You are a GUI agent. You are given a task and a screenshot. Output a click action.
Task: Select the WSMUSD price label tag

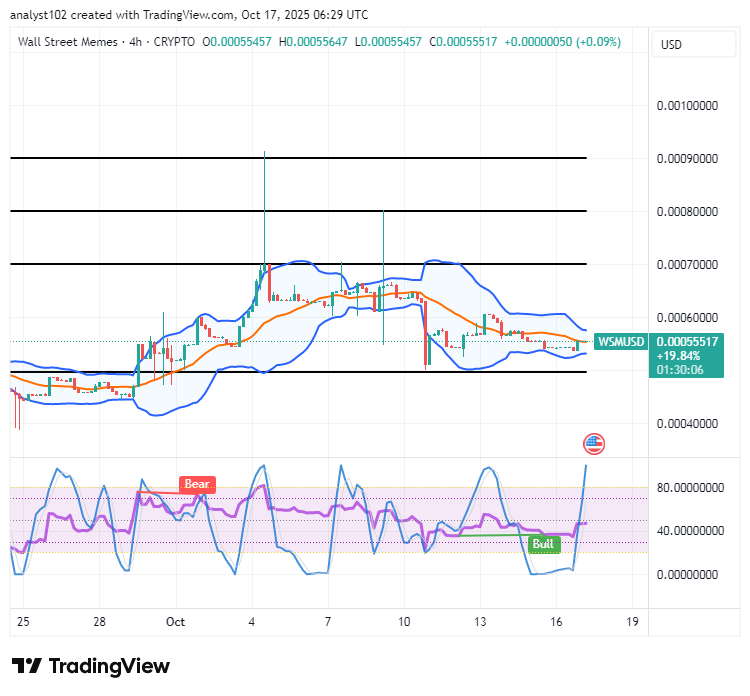[x=621, y=342]
